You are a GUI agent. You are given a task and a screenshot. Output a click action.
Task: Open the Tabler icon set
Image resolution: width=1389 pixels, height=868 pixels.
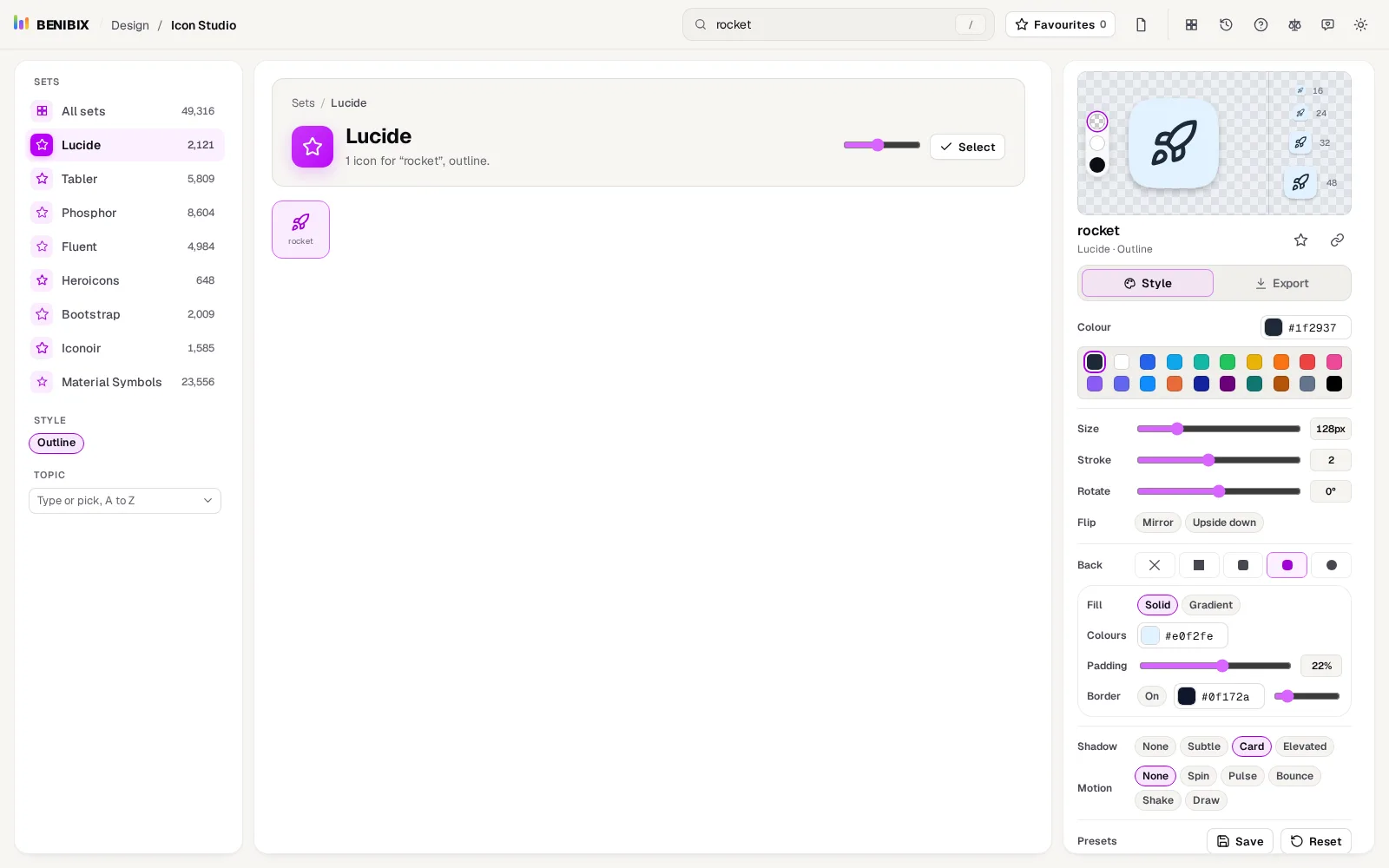point(127,179)
